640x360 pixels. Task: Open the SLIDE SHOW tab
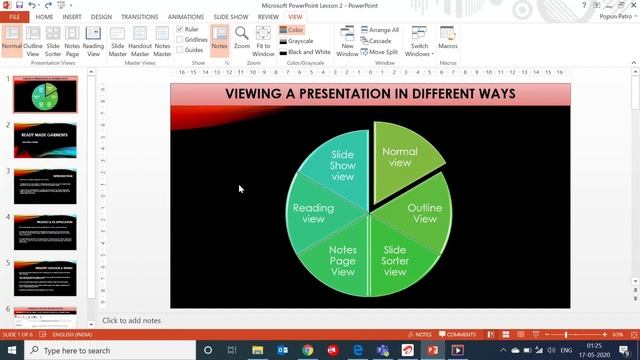coord(231,17)
